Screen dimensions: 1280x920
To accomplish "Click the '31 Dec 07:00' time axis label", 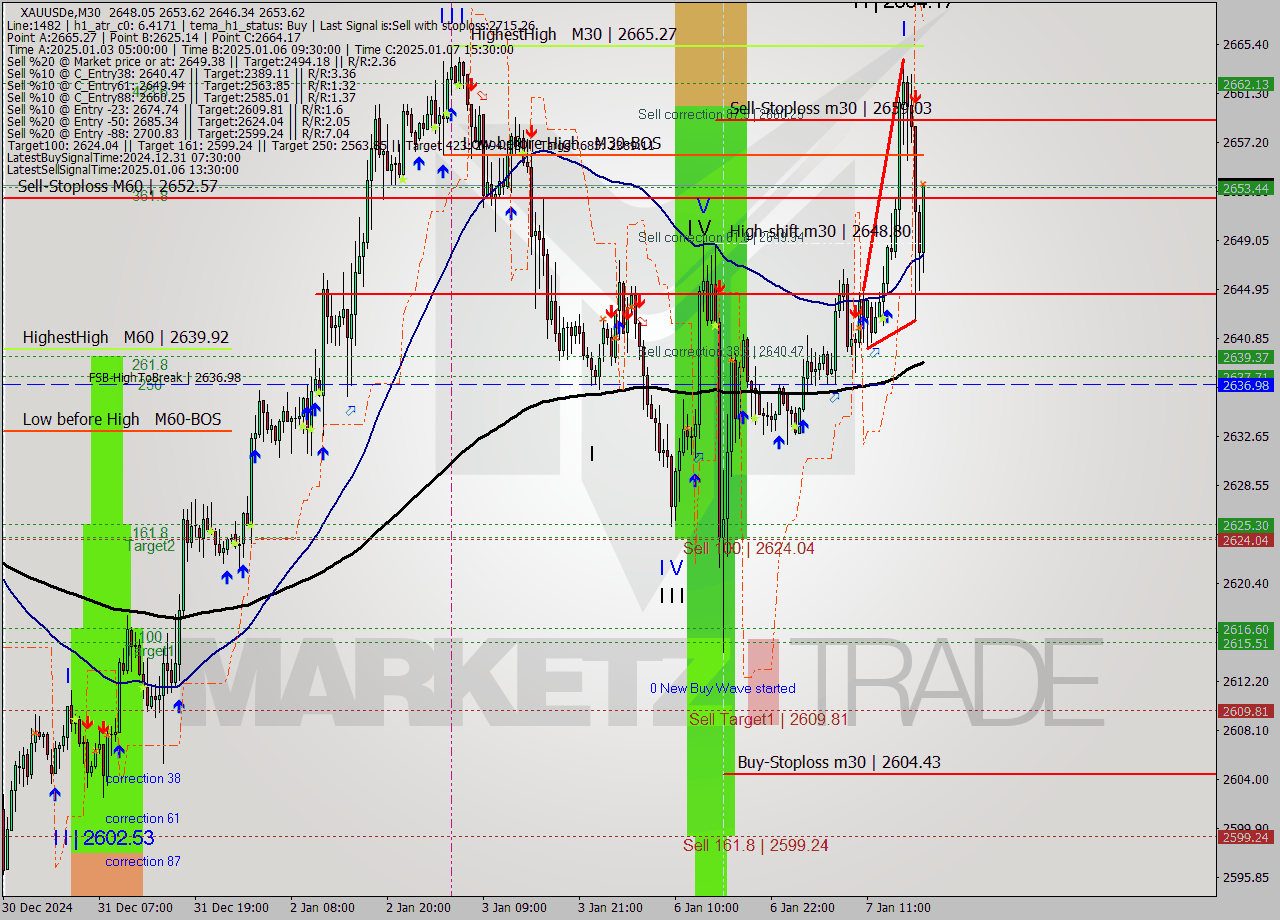I will (134, 907).
